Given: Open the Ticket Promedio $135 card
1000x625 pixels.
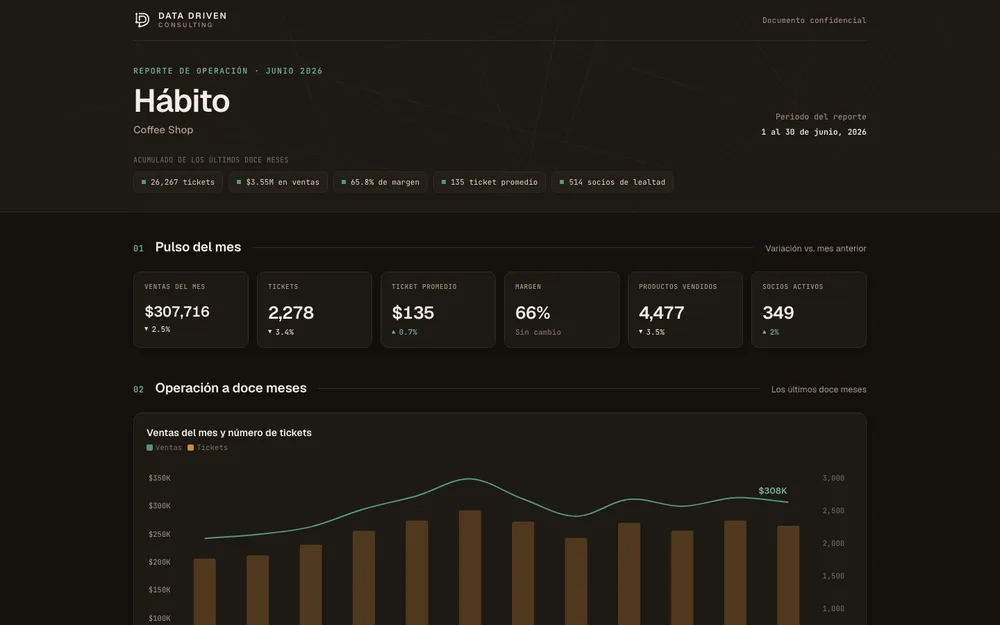Looking at the screenshot, I should tap(438, 309).
